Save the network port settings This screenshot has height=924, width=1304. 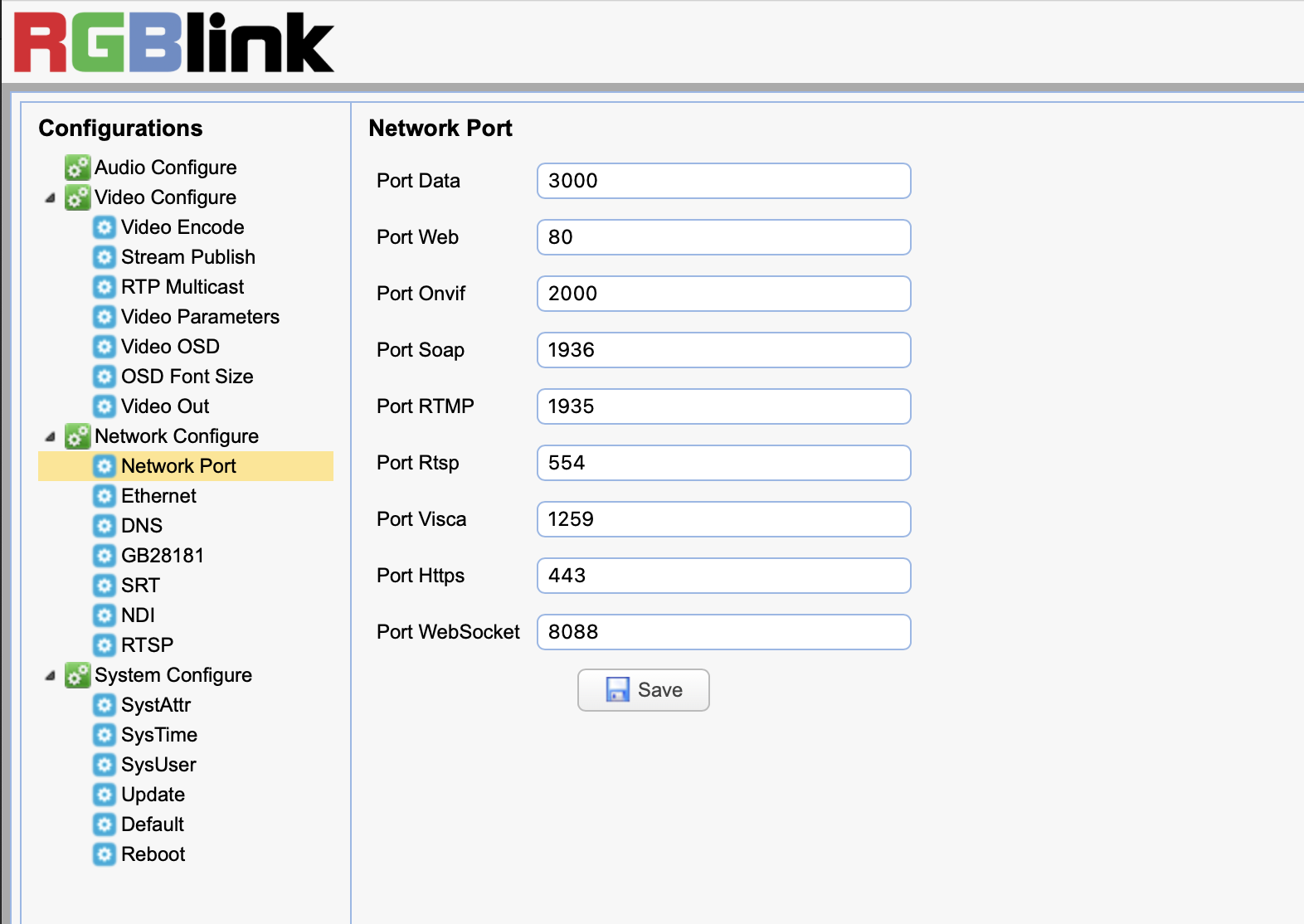click(x=644, y=690)
